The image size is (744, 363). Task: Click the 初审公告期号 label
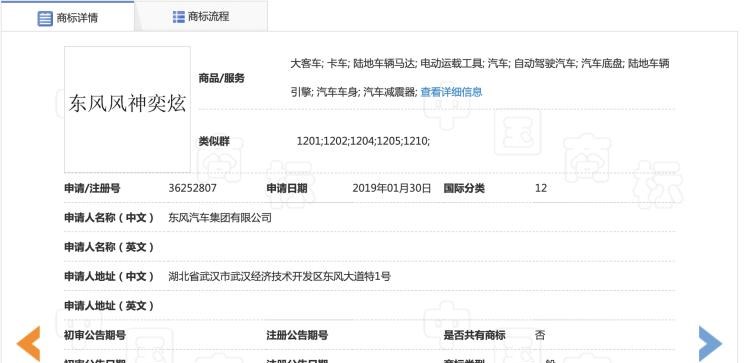[95, 335]
